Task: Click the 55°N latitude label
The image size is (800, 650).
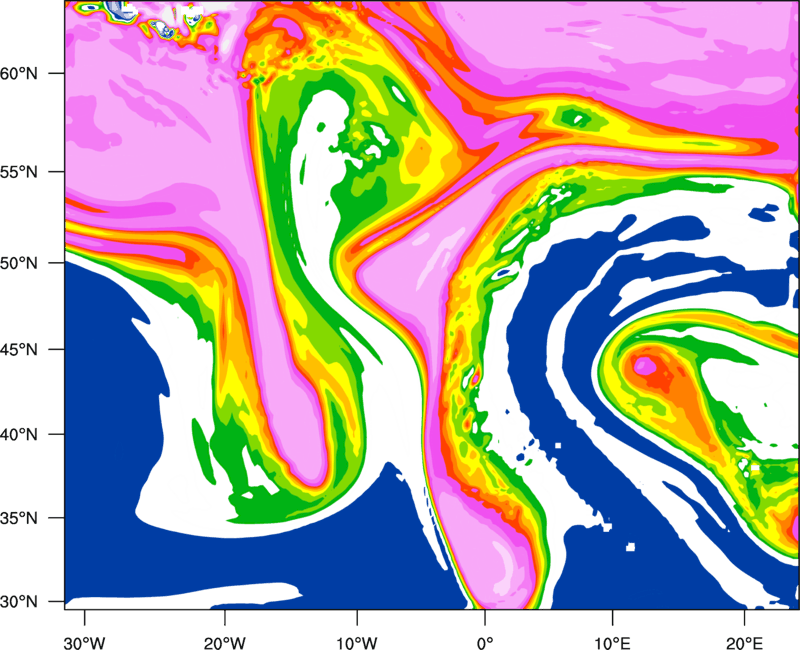Action: [19, 172]
